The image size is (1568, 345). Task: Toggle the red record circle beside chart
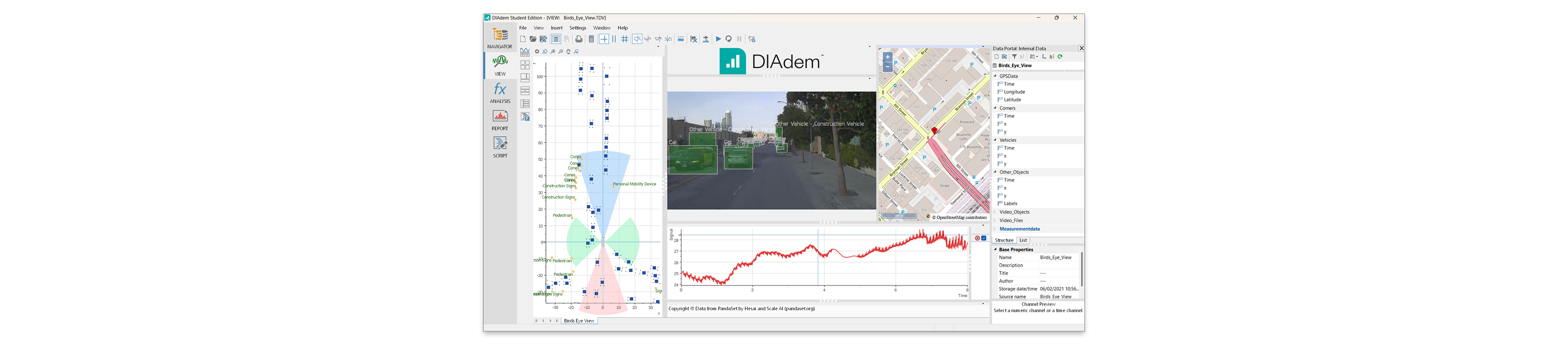pyautogui.click(x=978, y=238)
